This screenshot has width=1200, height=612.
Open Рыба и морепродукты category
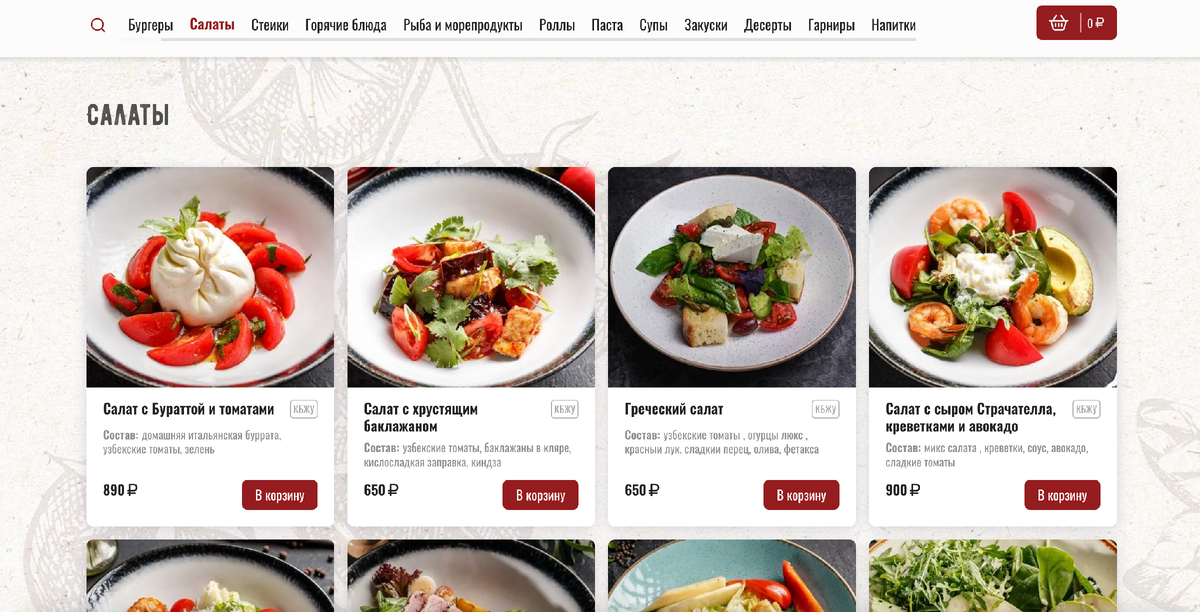click(x=463, y=25)
